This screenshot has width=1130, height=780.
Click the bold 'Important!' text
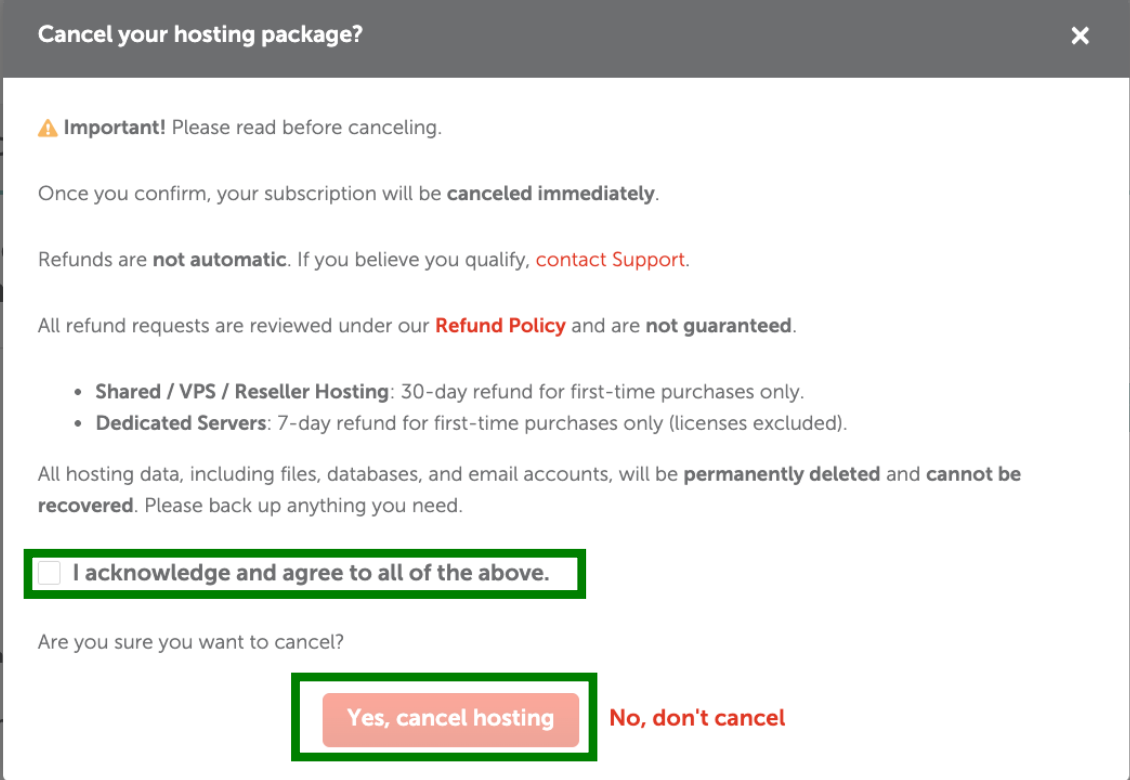point(115,128)
